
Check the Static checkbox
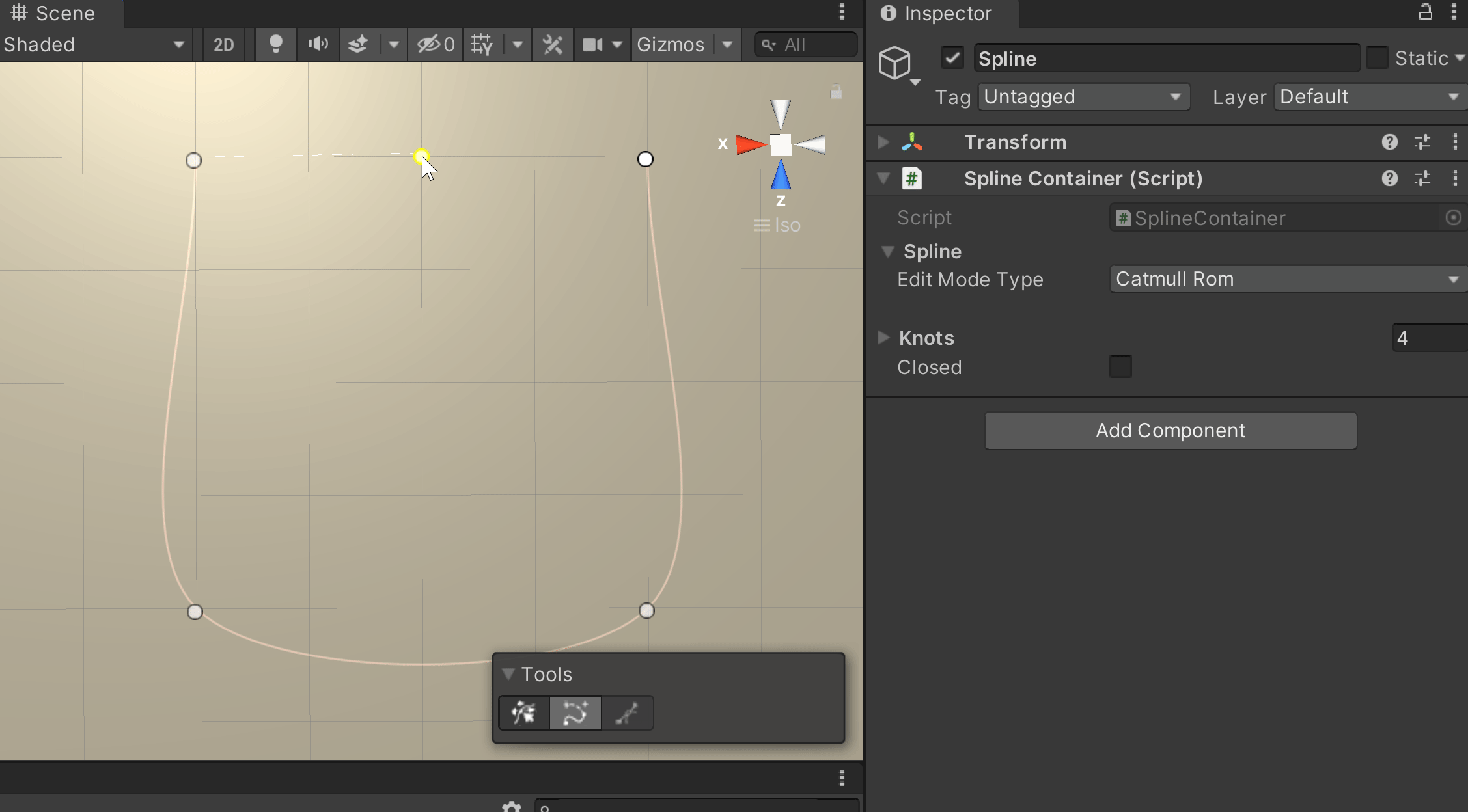1377,58
